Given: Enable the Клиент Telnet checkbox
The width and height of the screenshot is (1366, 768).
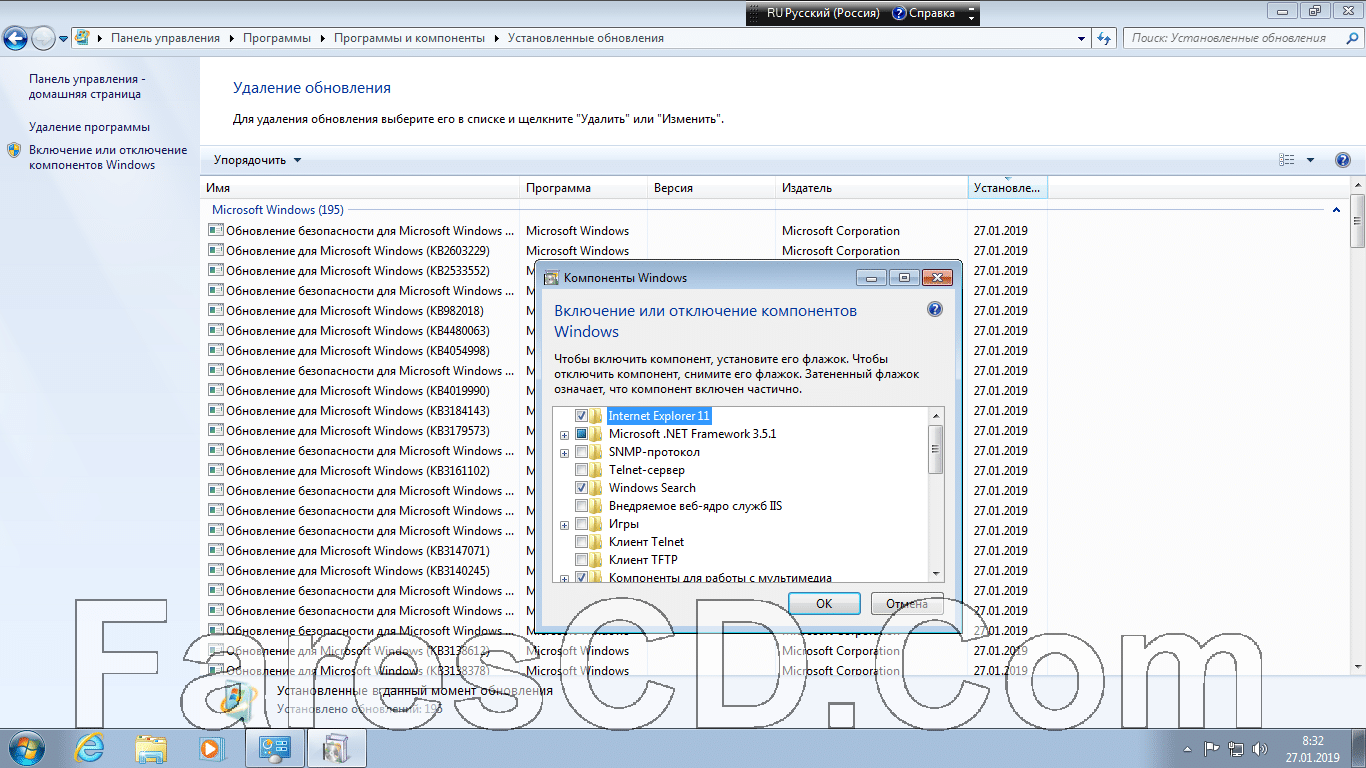Looking at the screenshot, I should point(581,542).
